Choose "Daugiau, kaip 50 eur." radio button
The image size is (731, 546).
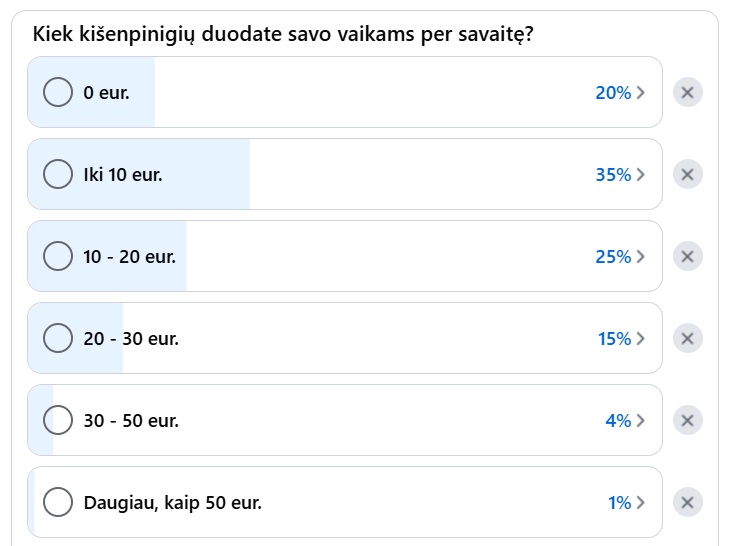click(x=58, y=503)
